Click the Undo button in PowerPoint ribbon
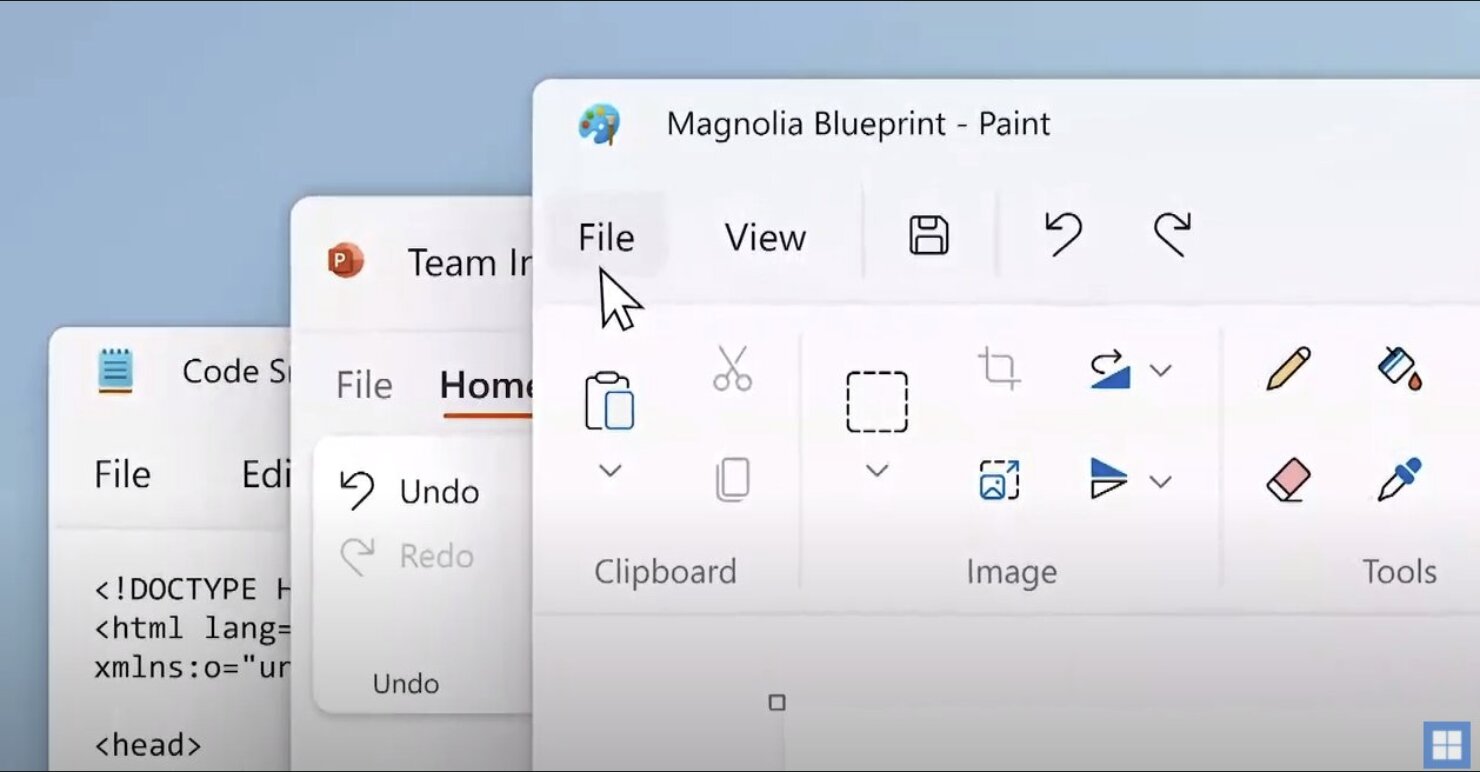Image resolution: width=1480 pixels, height=772 pixels. pos(409,491)
